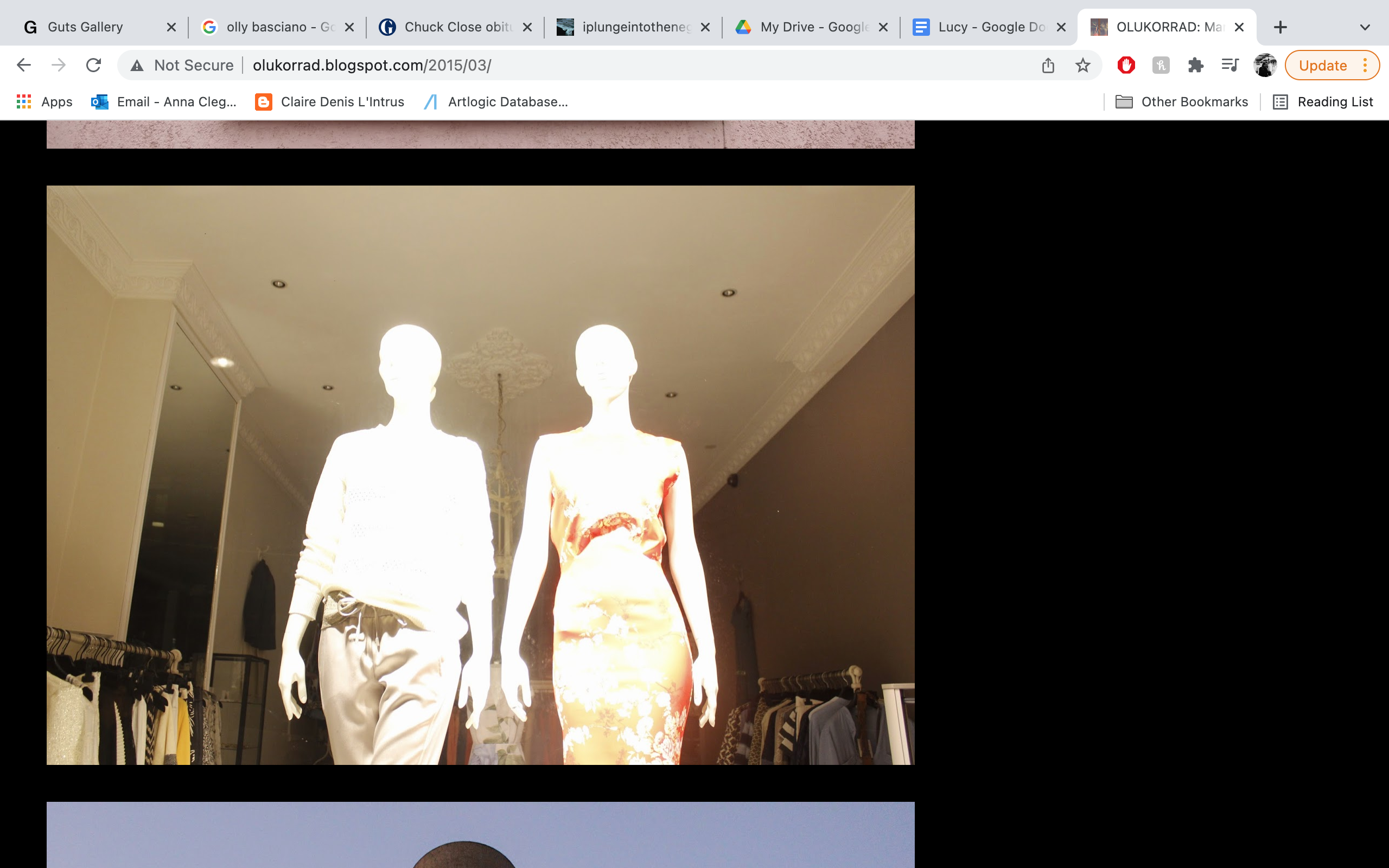
Task: Switch to Guts Gallery tab
Action: click(85, 27)
